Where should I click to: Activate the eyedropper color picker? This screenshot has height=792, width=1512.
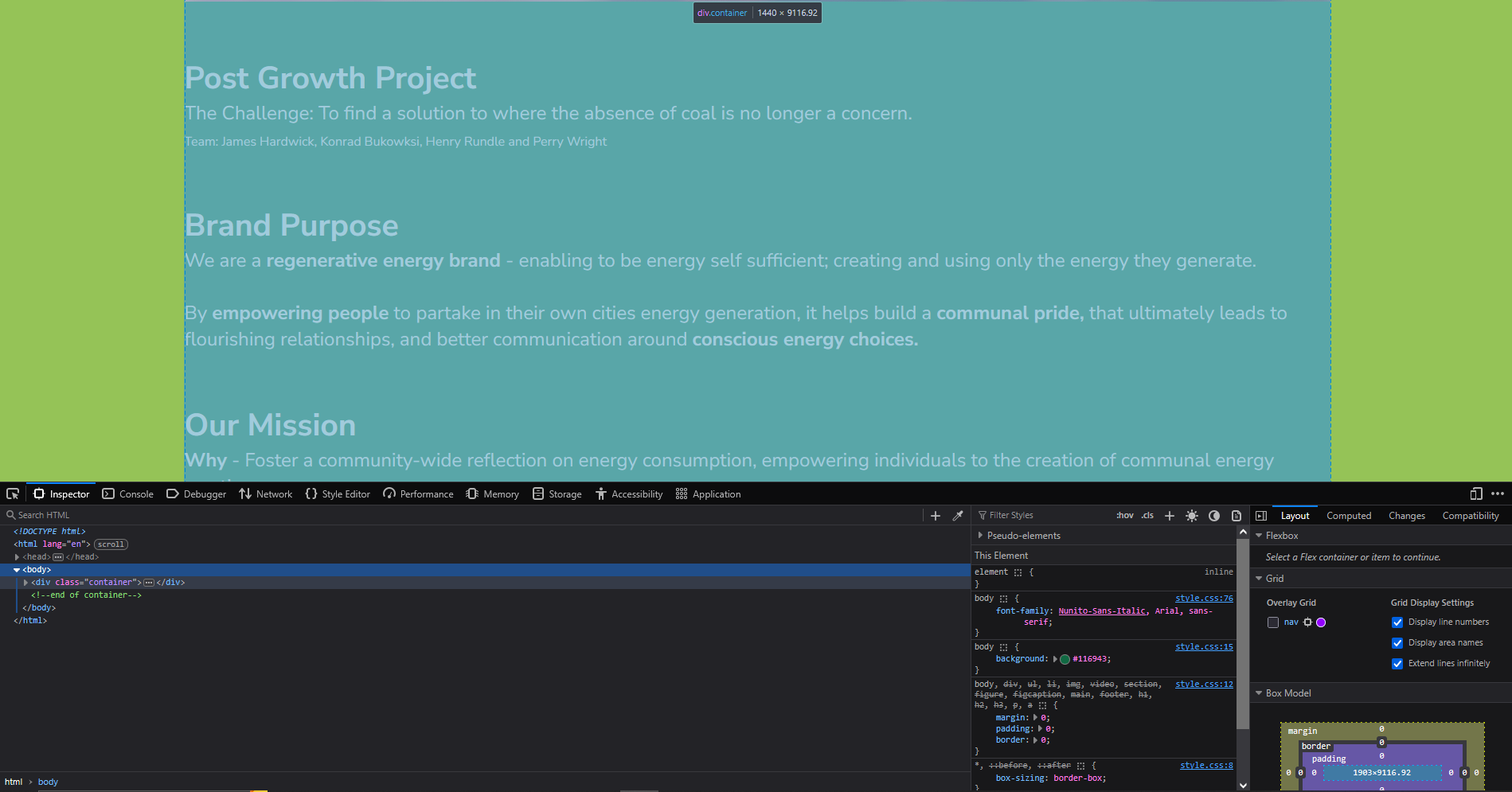point(957,515)
